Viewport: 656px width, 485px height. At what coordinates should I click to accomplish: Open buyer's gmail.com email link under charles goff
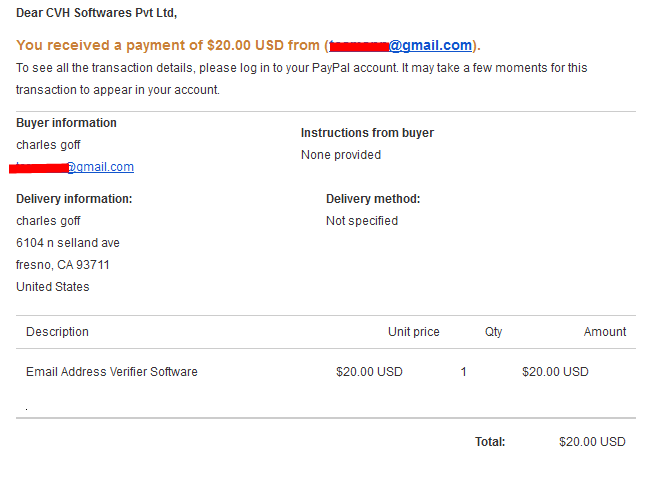pyautogui.click(x=72, y=167)
